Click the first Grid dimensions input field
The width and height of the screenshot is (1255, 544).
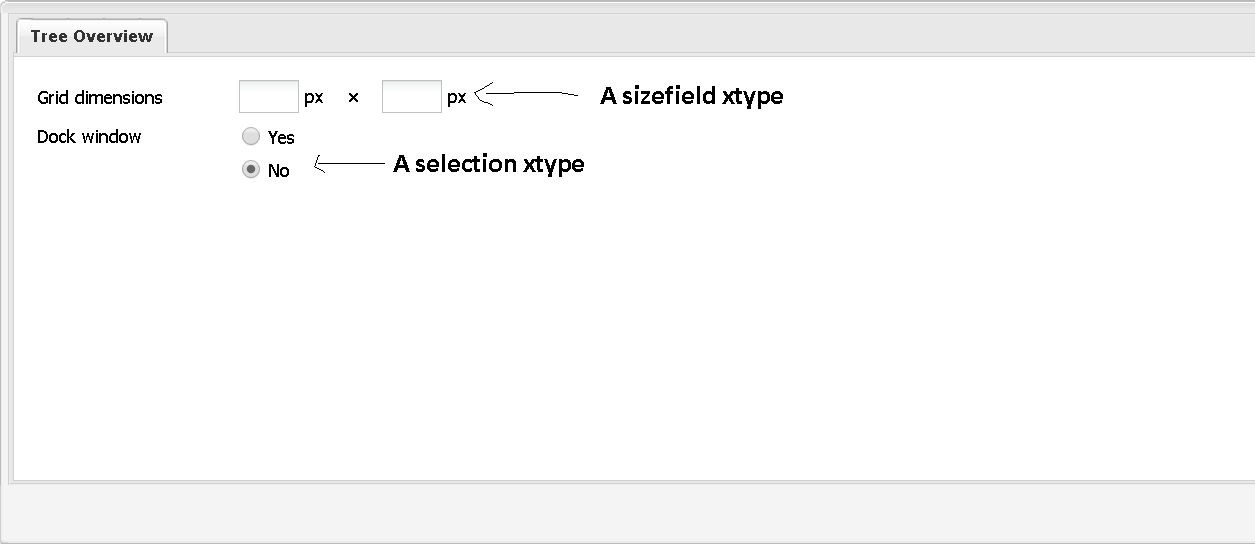click(x=269, y=97)
